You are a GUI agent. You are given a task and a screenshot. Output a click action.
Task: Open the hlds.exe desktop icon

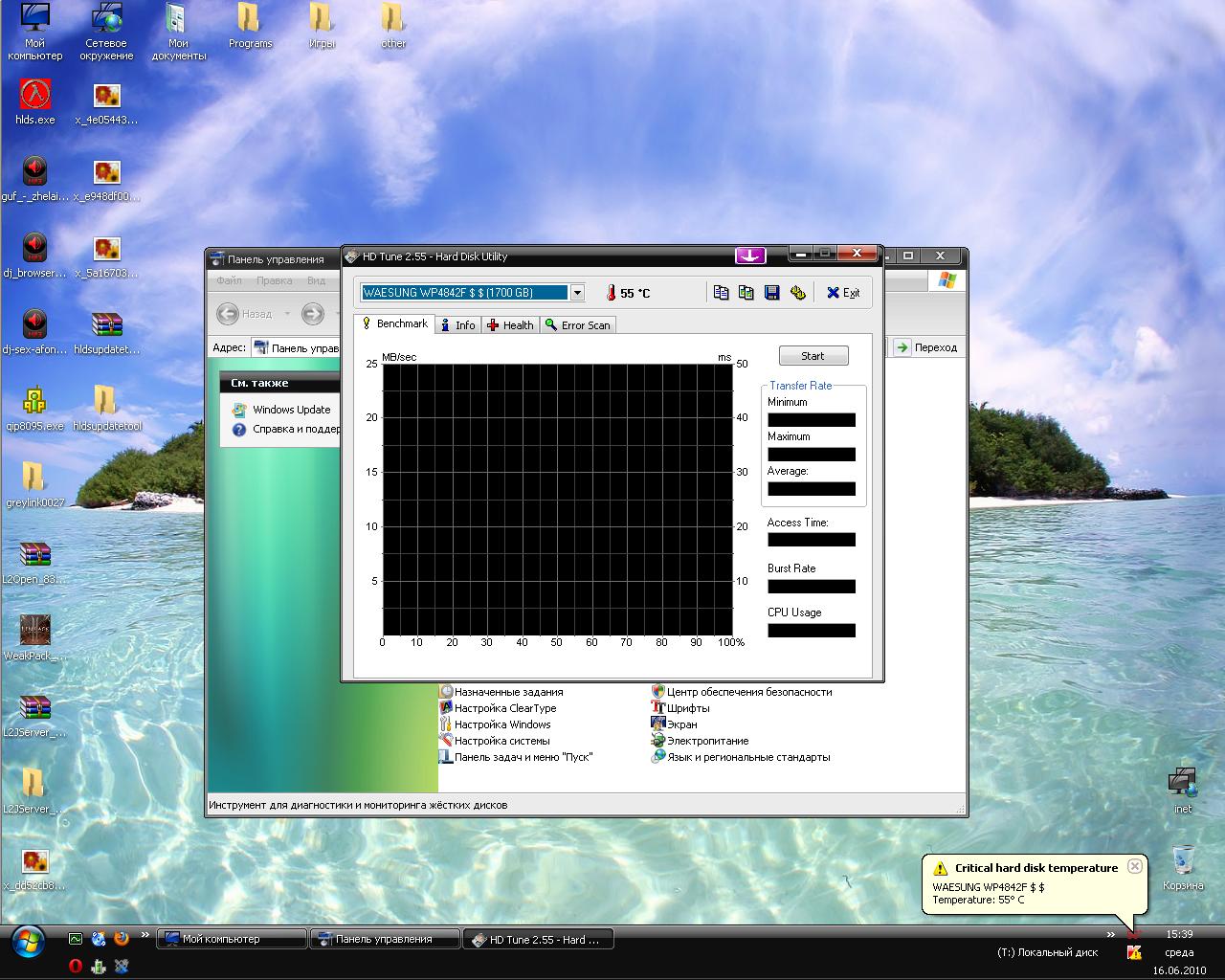click(x=34, y=96)
